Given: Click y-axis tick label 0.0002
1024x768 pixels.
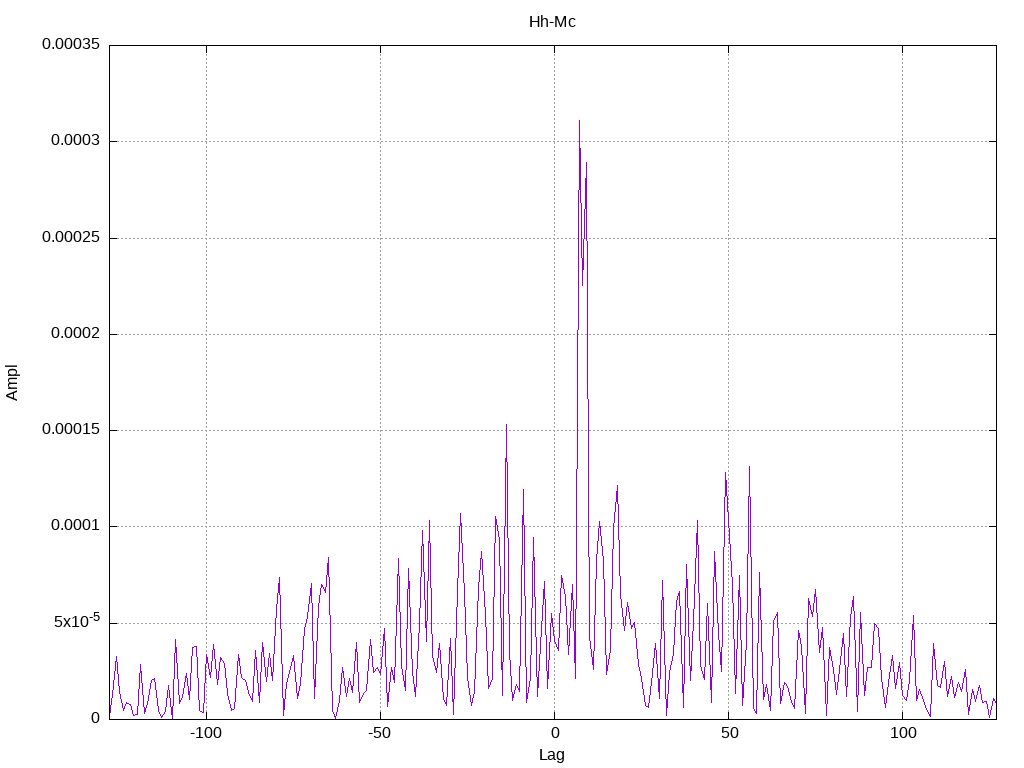Looking at the screenshot, I should click(x=76, y=334).
